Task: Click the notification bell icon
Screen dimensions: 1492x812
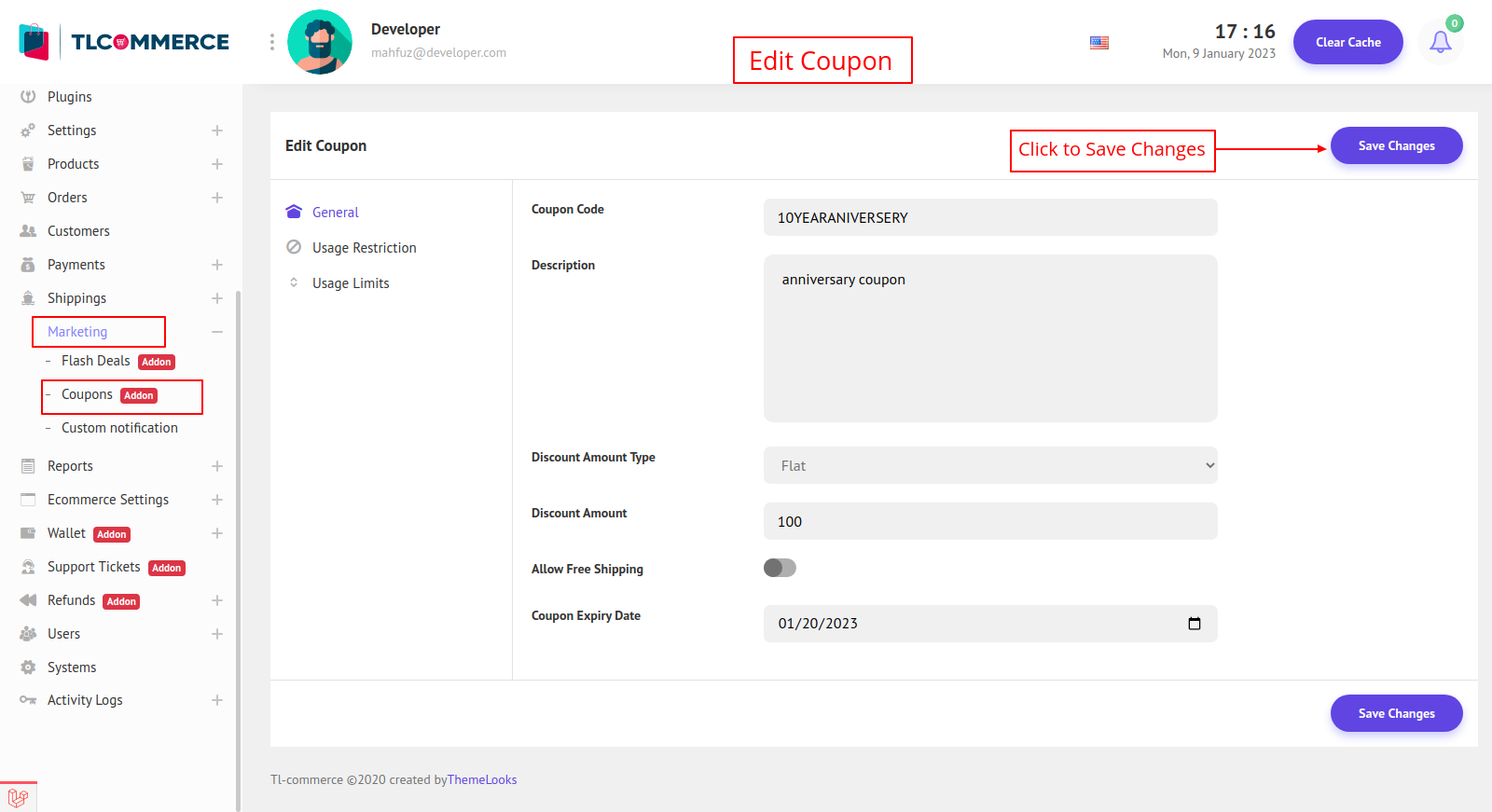Action: point(1440,42)
